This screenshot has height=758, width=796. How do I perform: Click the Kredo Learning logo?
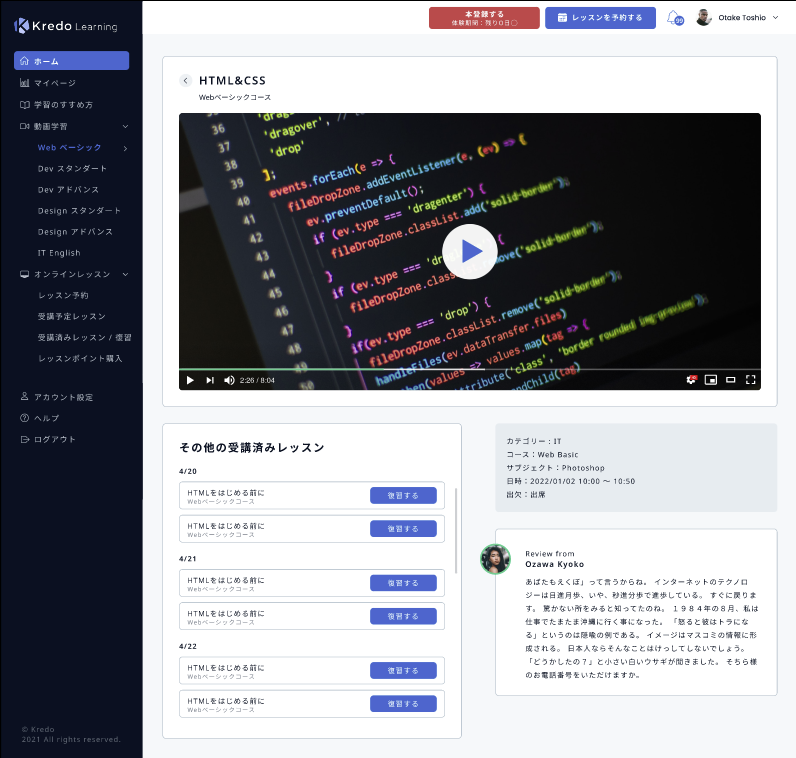66,26
